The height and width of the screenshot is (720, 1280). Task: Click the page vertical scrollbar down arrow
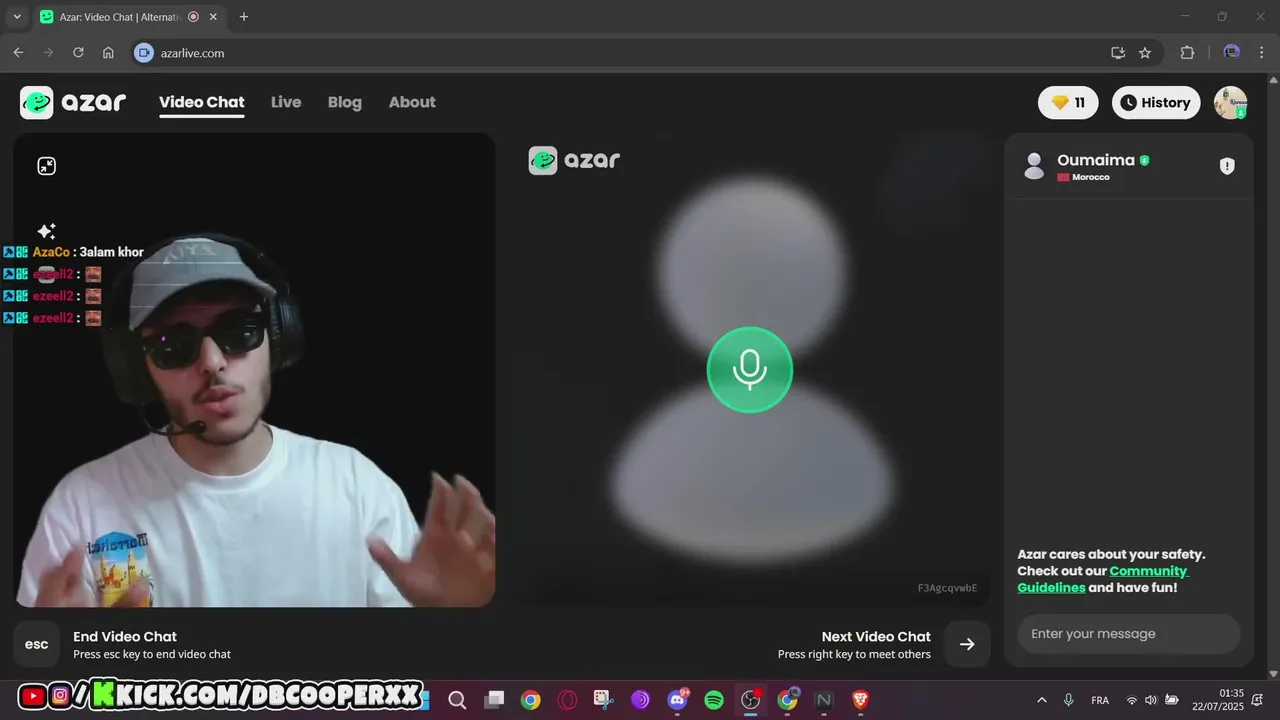tap(1273, 674)
